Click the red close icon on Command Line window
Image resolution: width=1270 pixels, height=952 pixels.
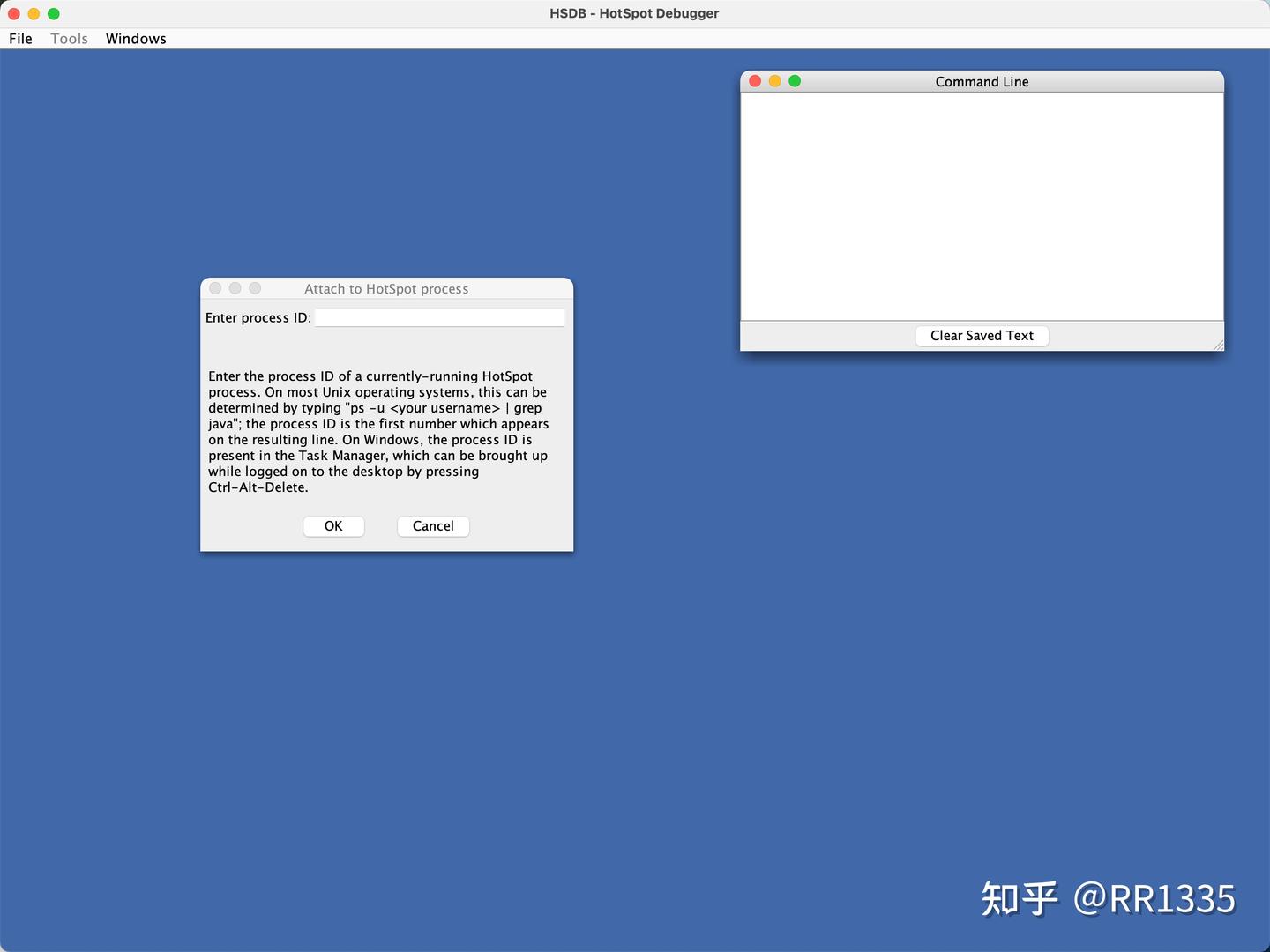[x=756, y=80]
